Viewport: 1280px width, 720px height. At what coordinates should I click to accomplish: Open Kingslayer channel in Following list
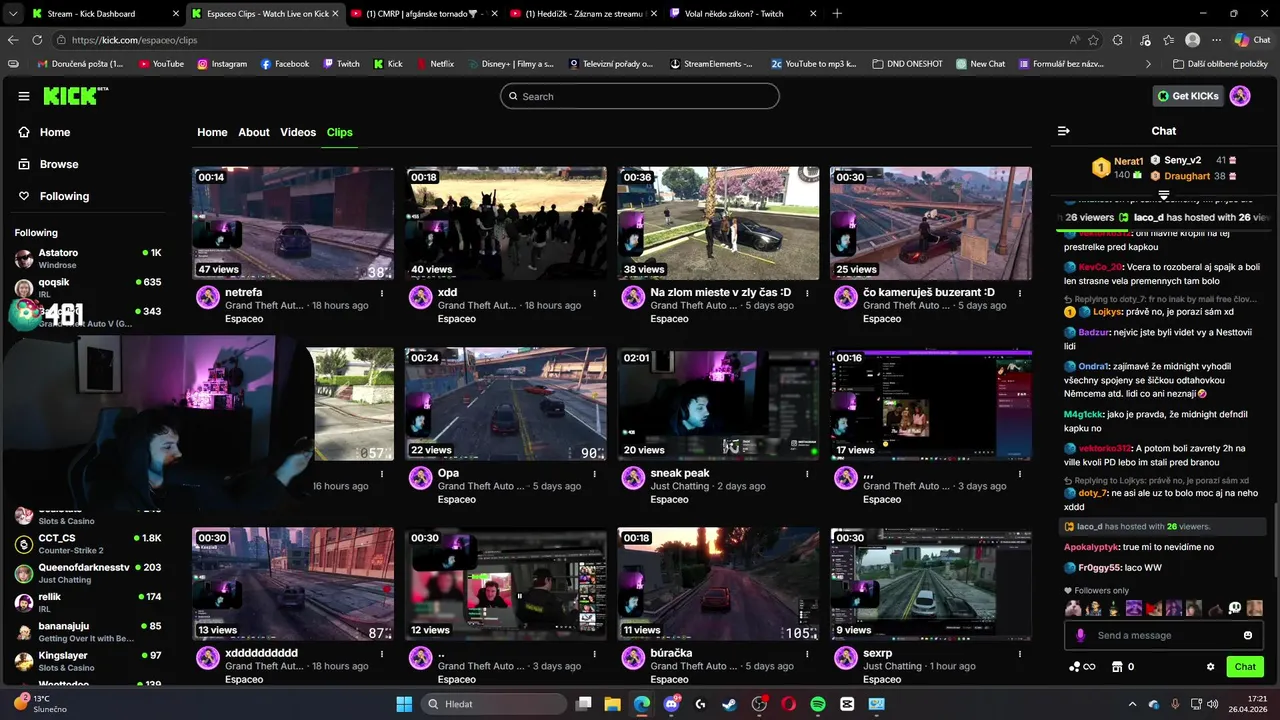[x=87, y=661]
